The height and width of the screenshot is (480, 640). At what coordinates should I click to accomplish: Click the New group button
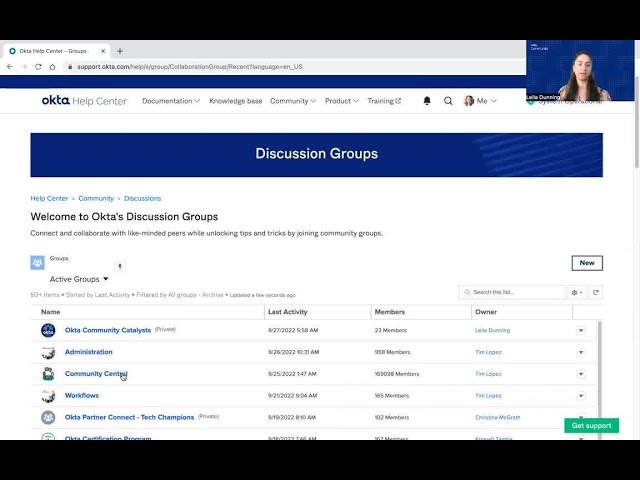tap(587, 263)
